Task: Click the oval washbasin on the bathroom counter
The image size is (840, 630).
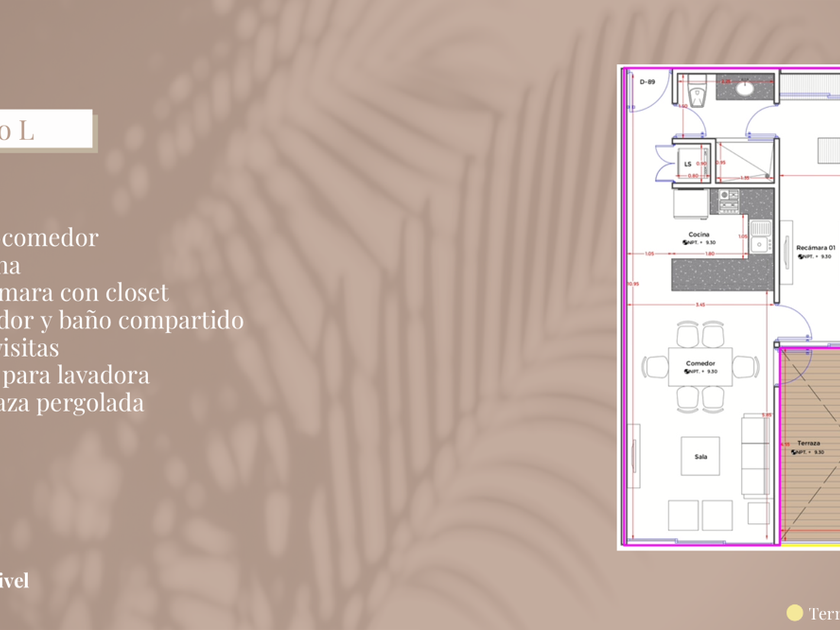Action: click(x=745, y=89)
